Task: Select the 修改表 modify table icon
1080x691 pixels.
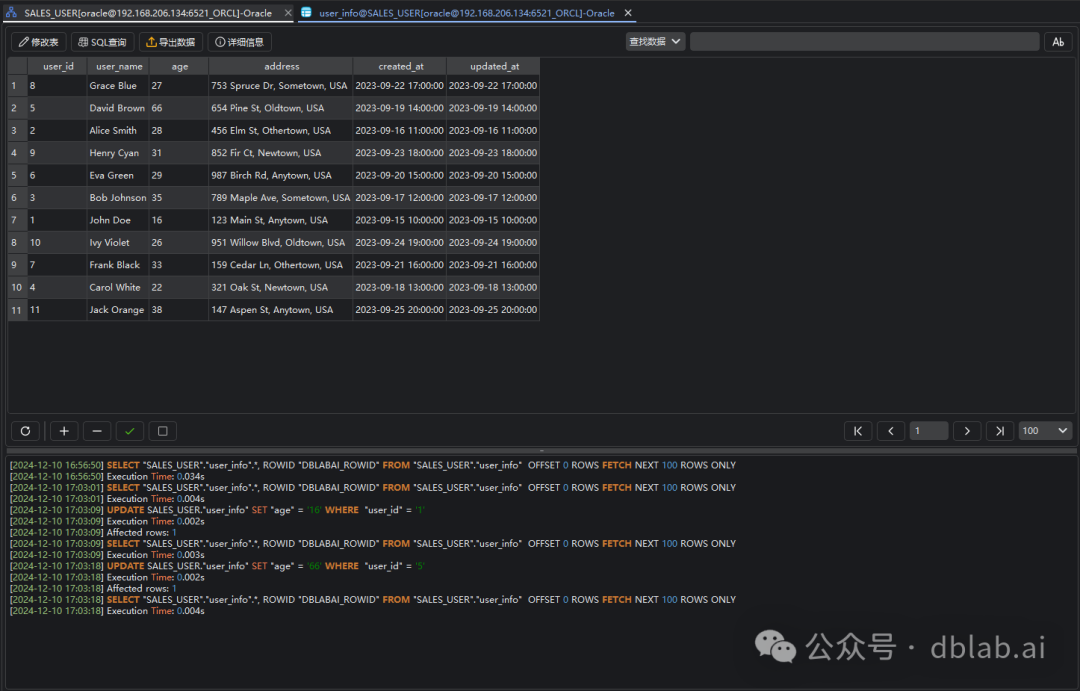Action: coord(38,41)
